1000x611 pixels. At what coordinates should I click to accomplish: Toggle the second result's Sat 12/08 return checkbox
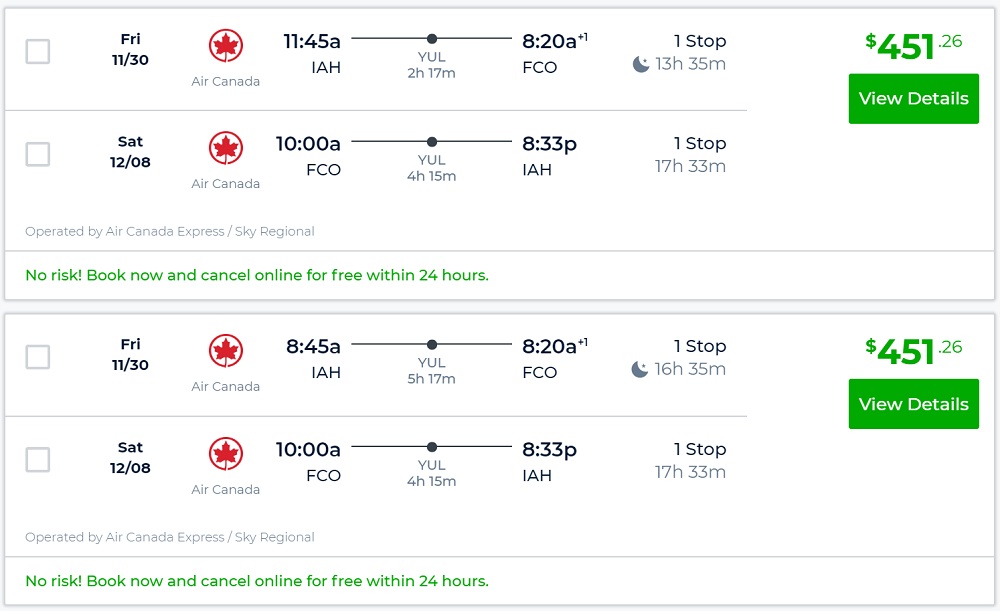click(x=38, y=460)
